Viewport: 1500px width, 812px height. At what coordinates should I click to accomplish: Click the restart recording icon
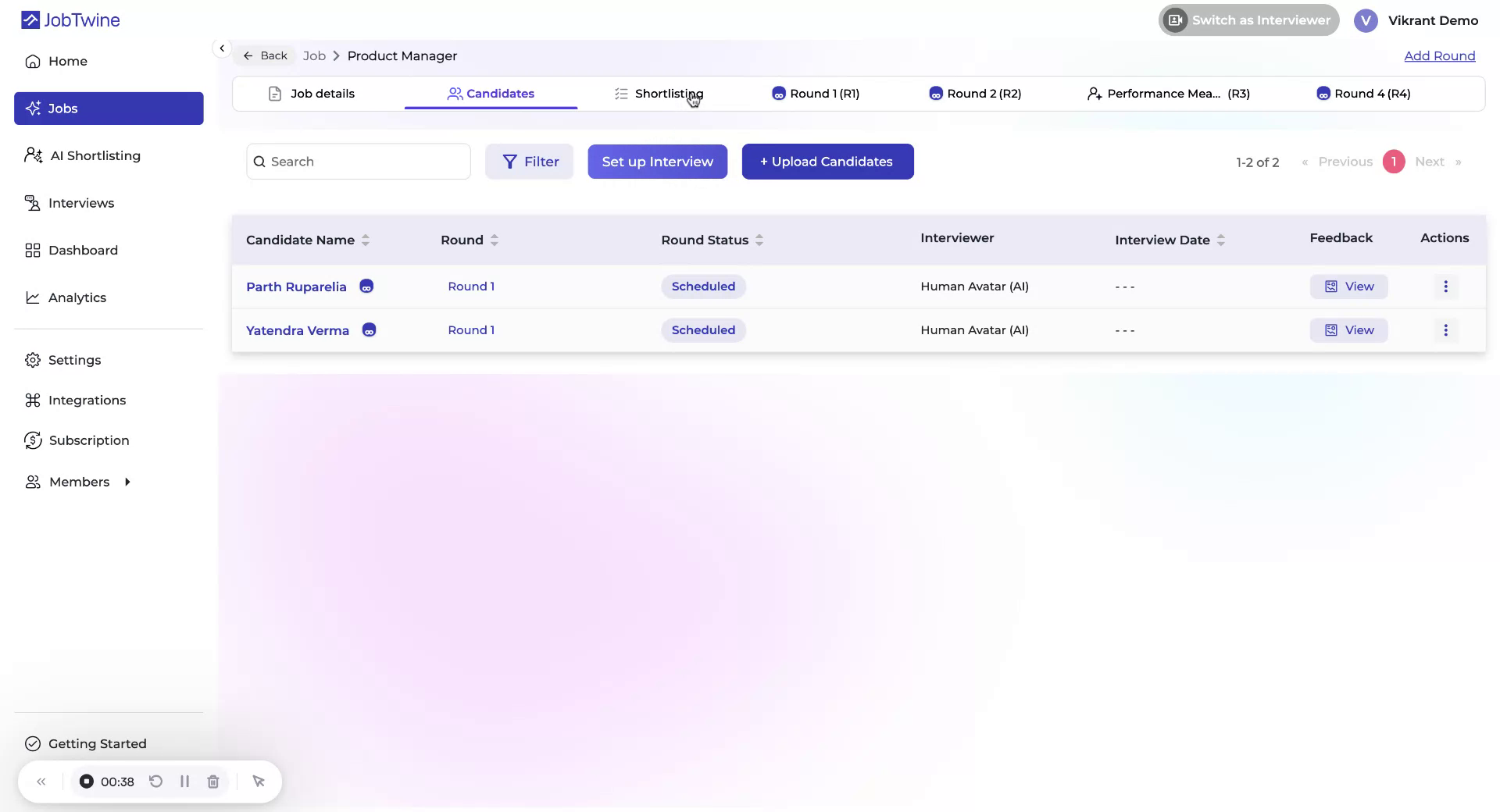155,781
